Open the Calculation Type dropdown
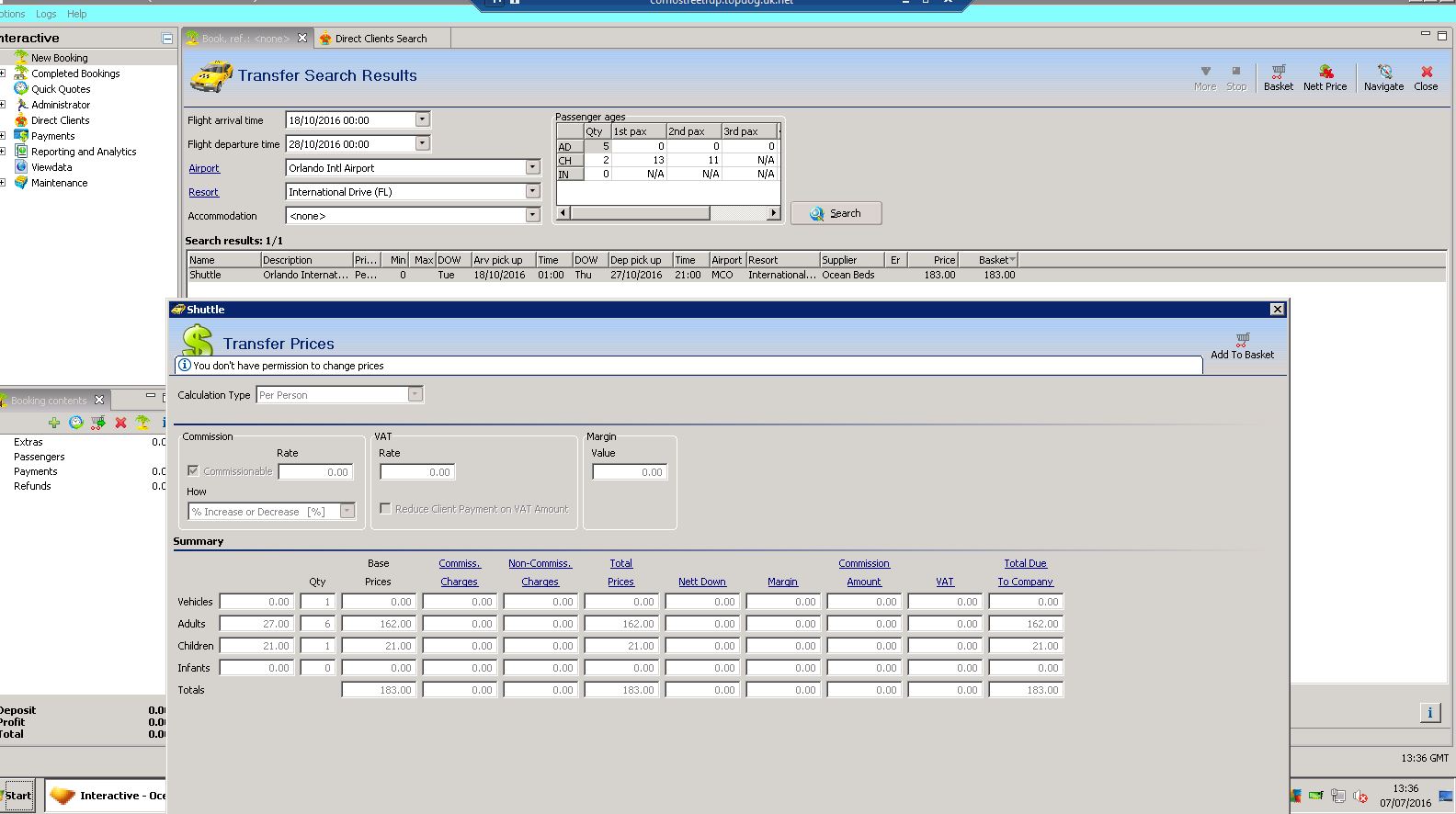Screen dimensions: 1456x814 click(415, 395)
